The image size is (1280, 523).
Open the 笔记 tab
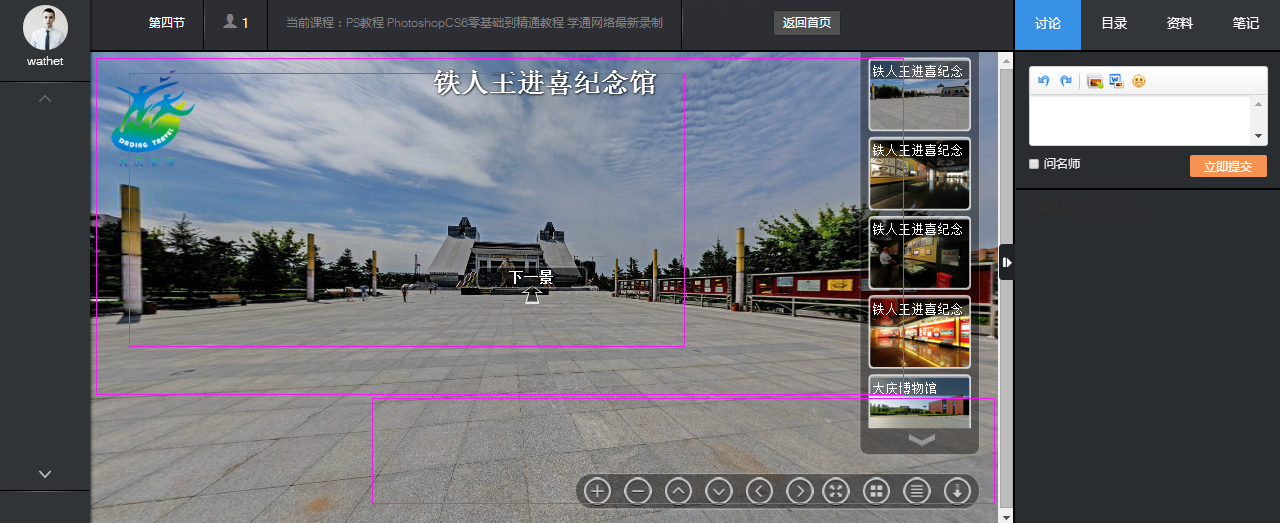pos(1246,24)
